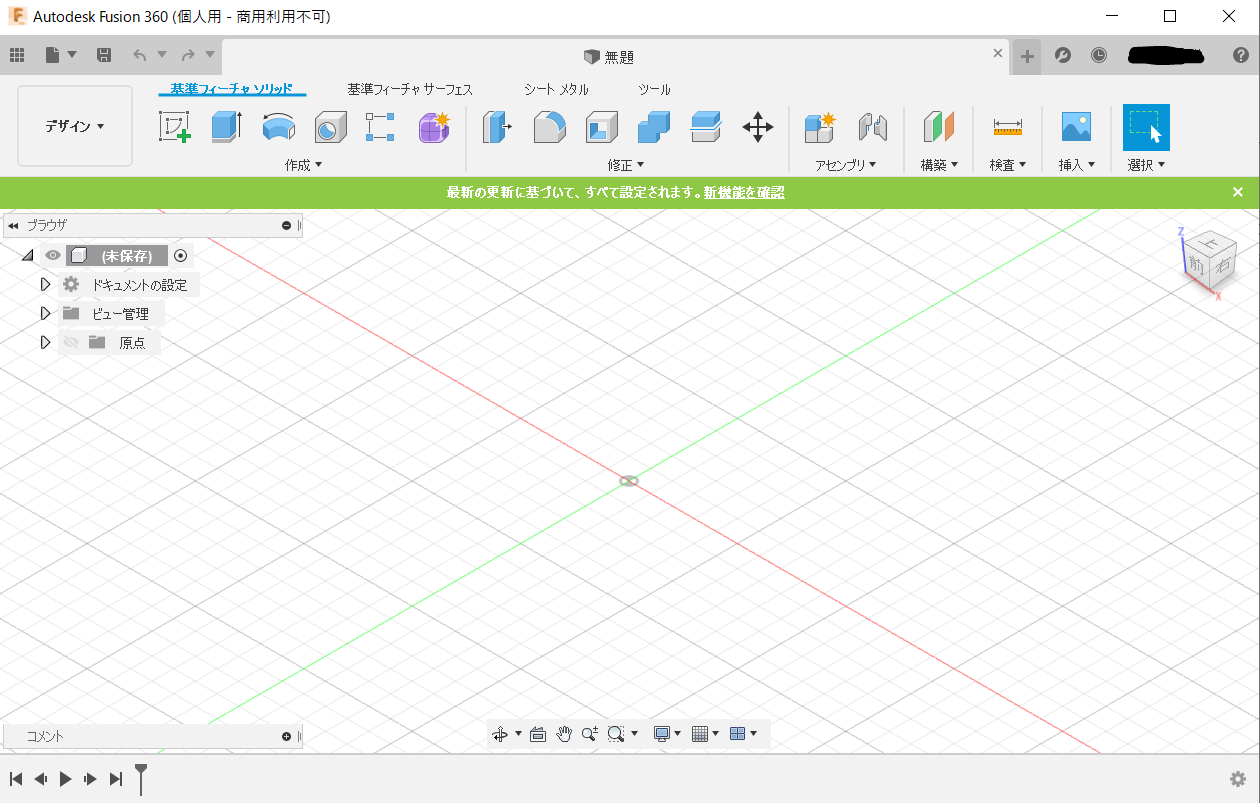The image size is (1260, 803).
Task: Collapse the (未保存) root node triangle
Action: coord(27,256)
